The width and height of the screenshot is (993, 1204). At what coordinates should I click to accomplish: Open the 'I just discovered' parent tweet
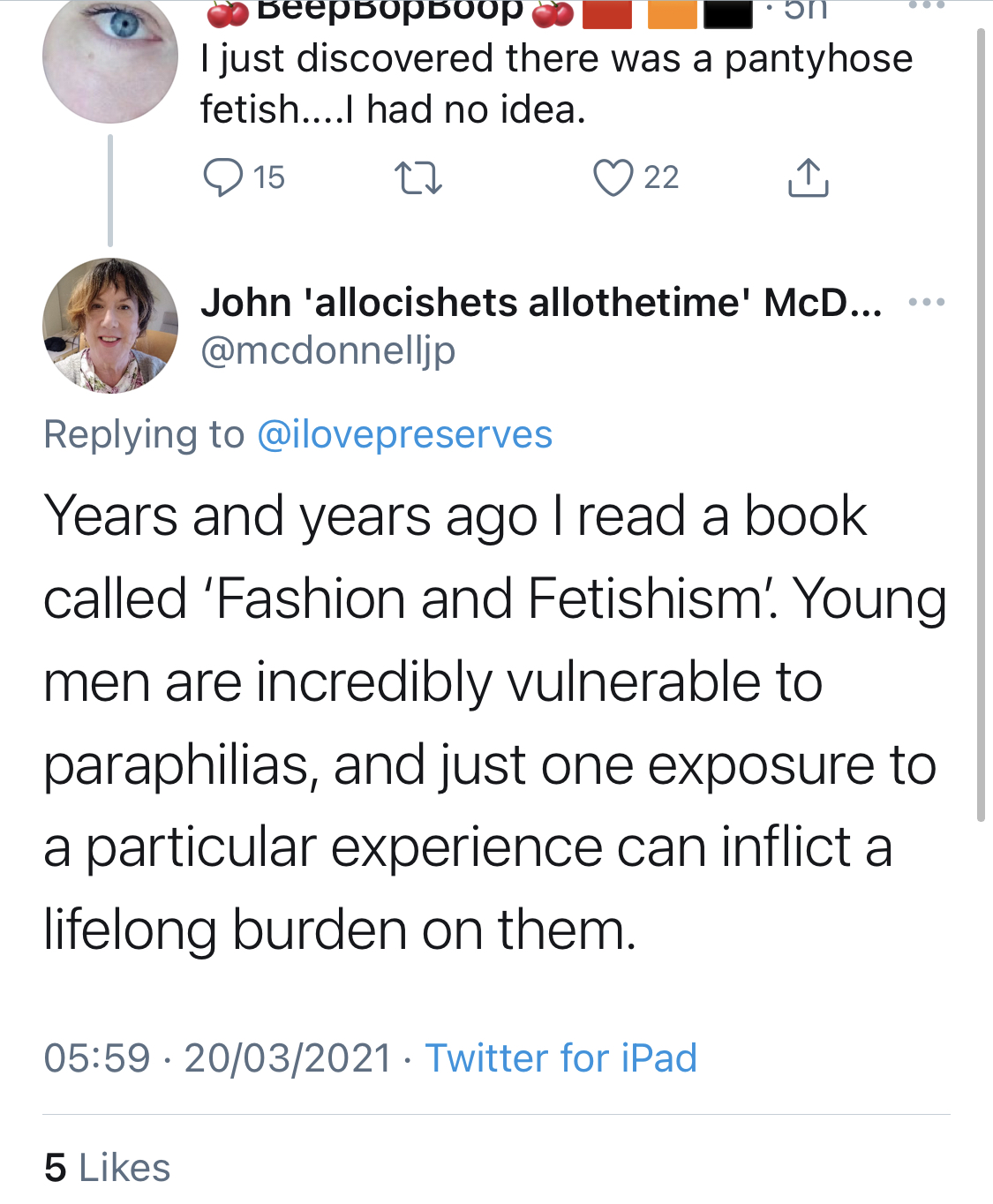tap(556, 84)
